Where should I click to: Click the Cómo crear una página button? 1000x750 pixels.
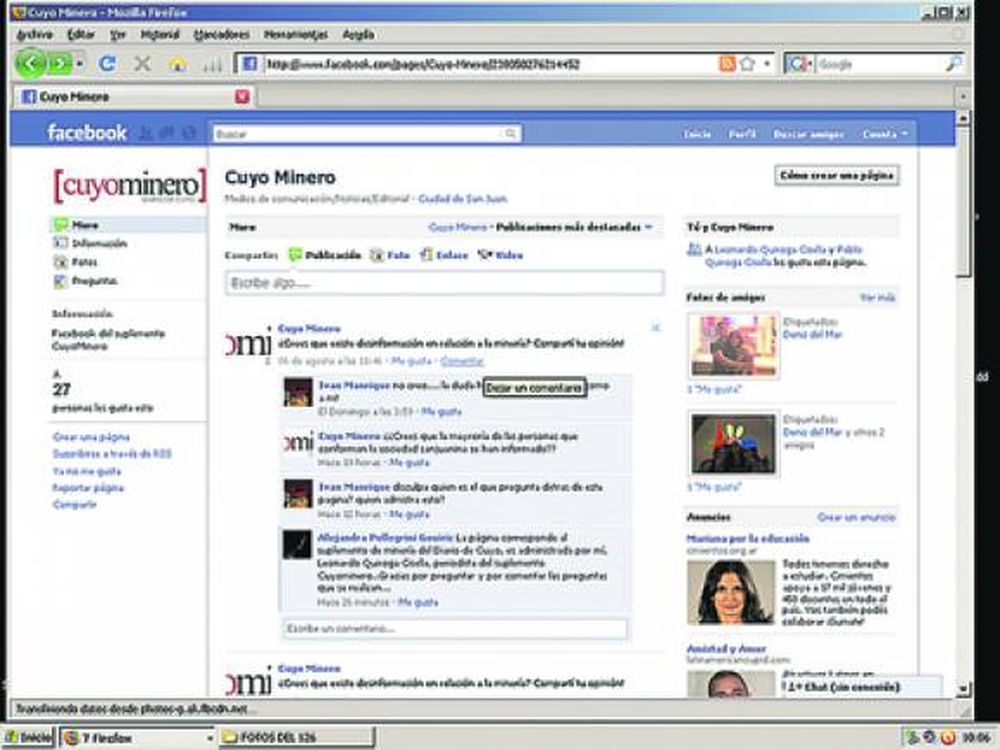click(x=836, y=175)
